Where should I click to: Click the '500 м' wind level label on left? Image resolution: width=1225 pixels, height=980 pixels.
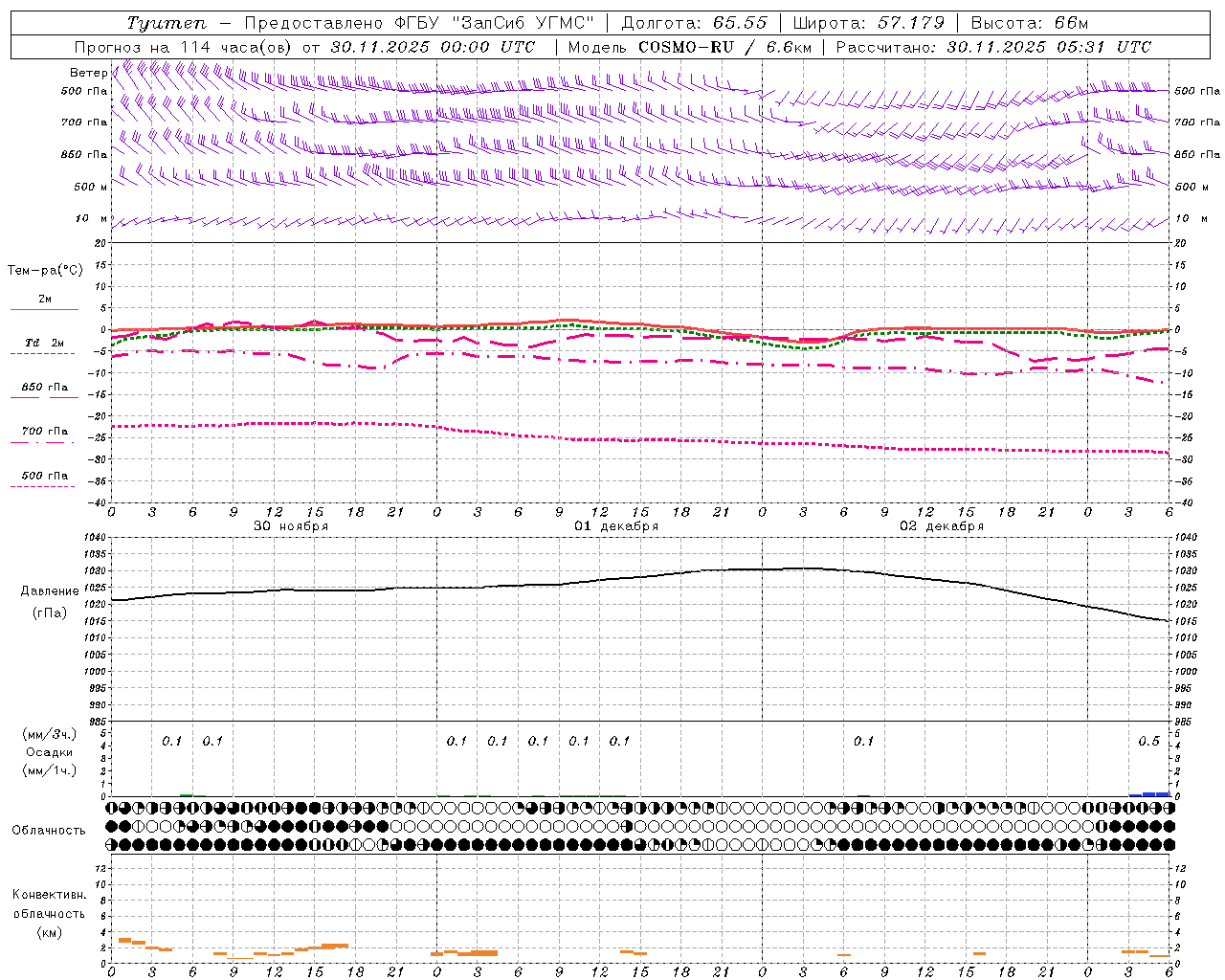coord(90,187)
